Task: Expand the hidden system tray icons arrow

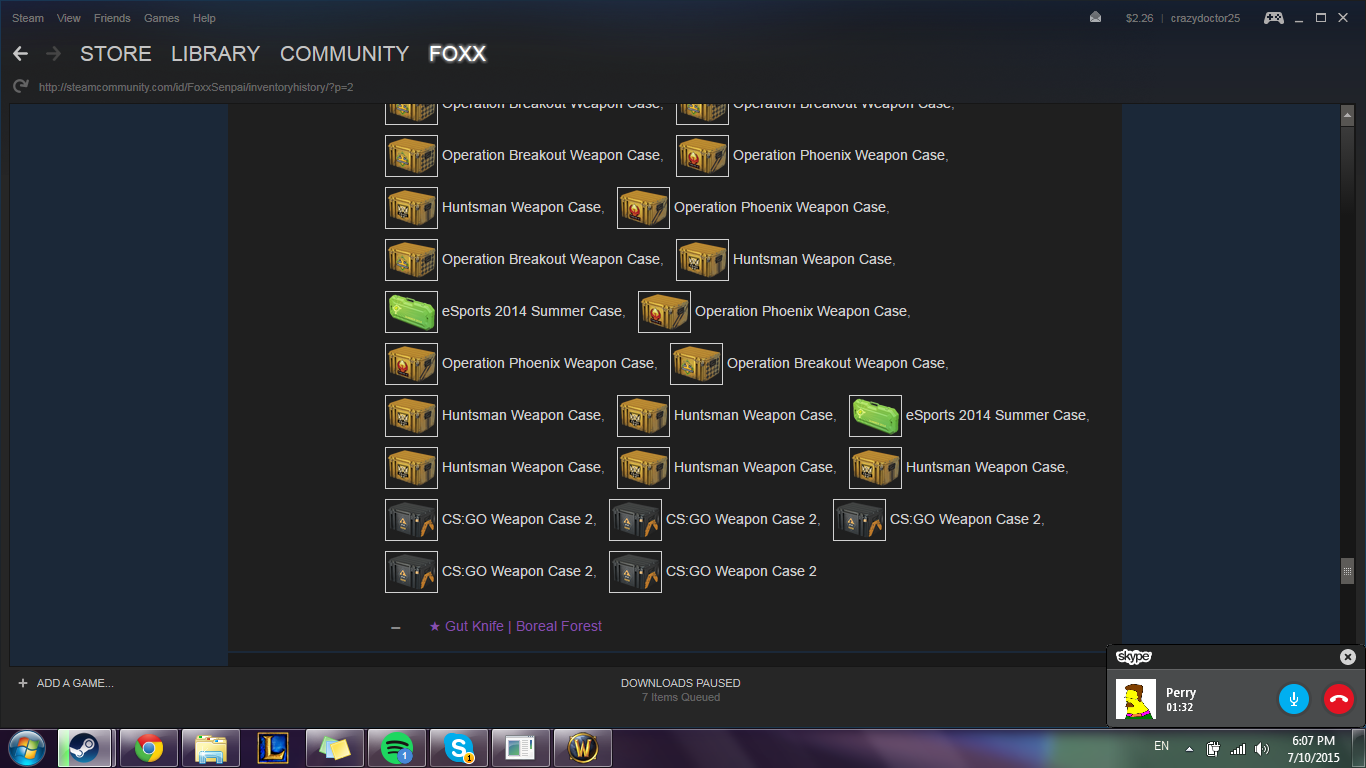Action: click(x=1189, y=748)
